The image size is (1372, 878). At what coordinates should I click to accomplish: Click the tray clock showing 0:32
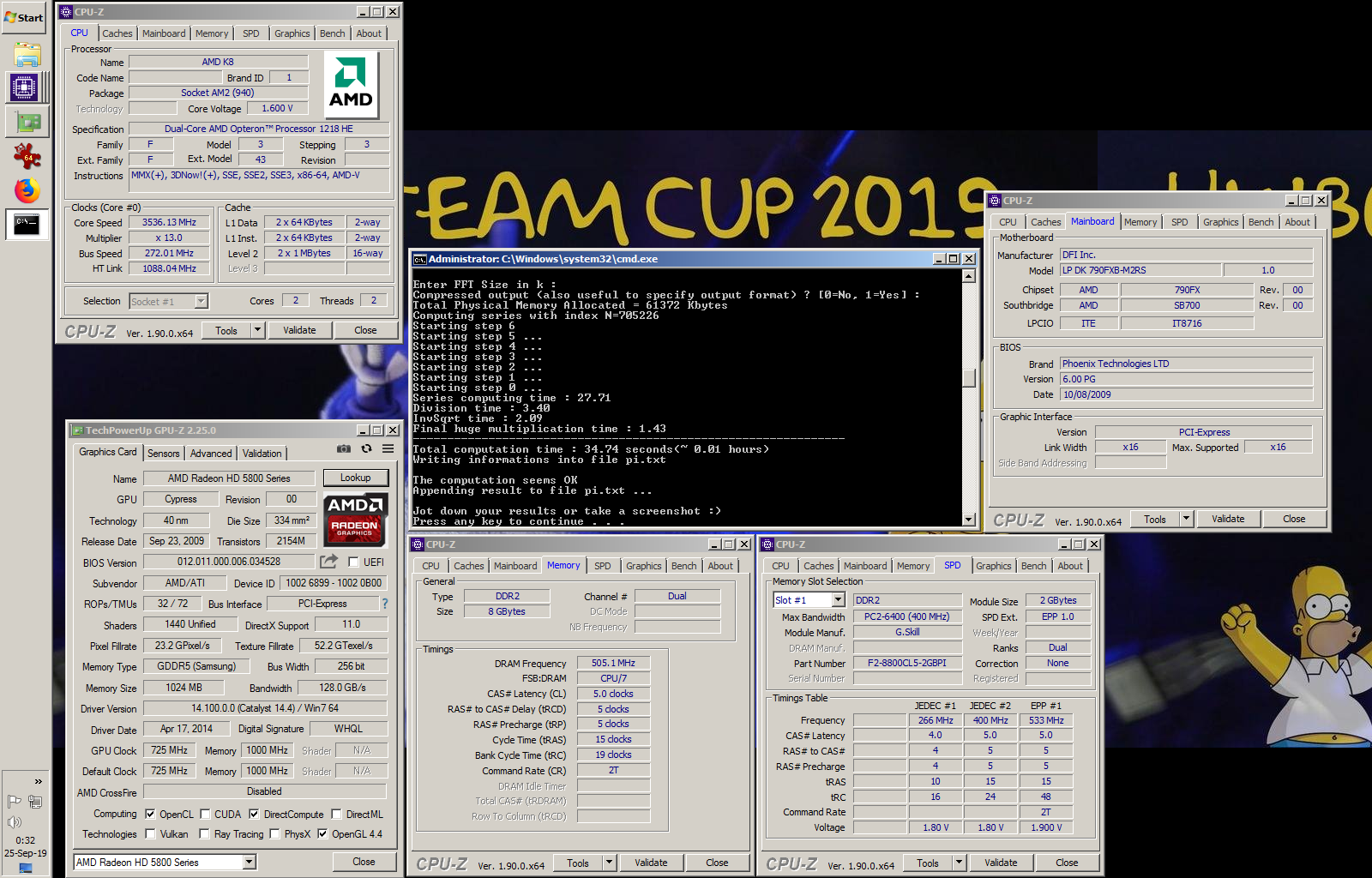[26, 840]
